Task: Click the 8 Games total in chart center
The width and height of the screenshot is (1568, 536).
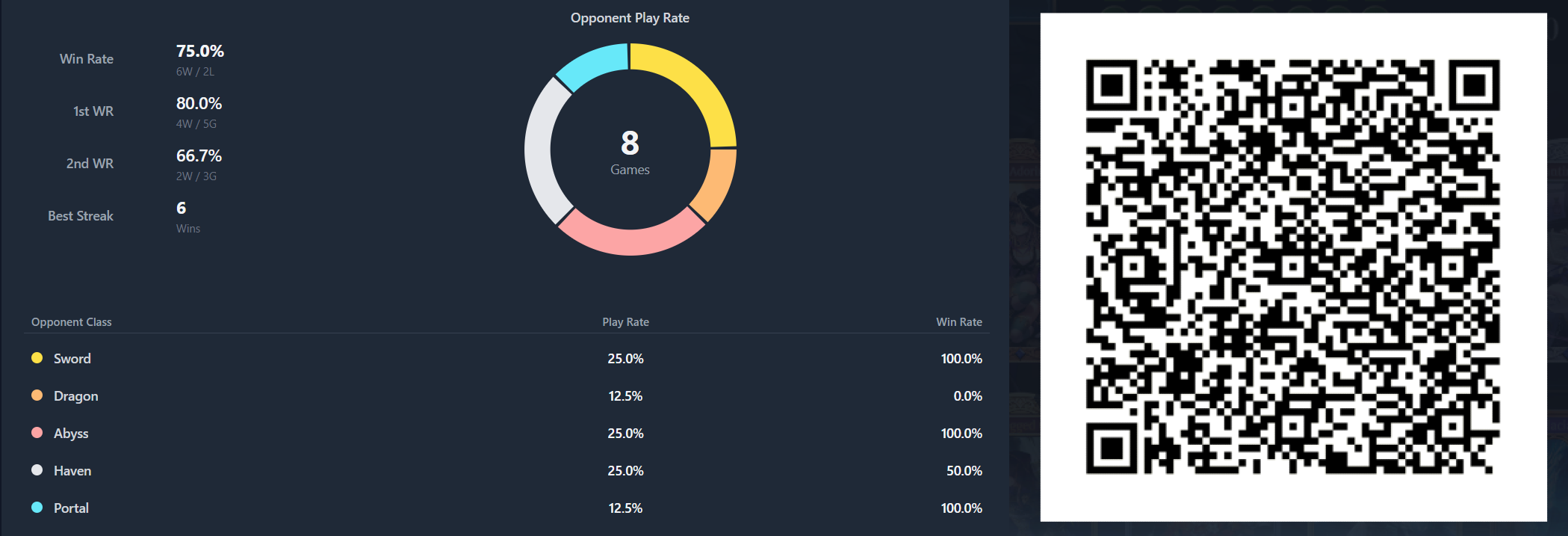Action: point(630,153)
